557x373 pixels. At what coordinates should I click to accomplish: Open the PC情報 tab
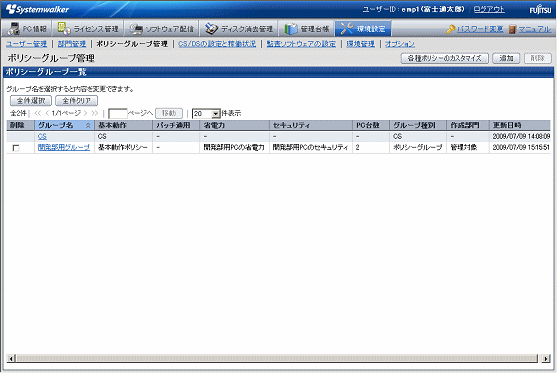tap(27, 28)
